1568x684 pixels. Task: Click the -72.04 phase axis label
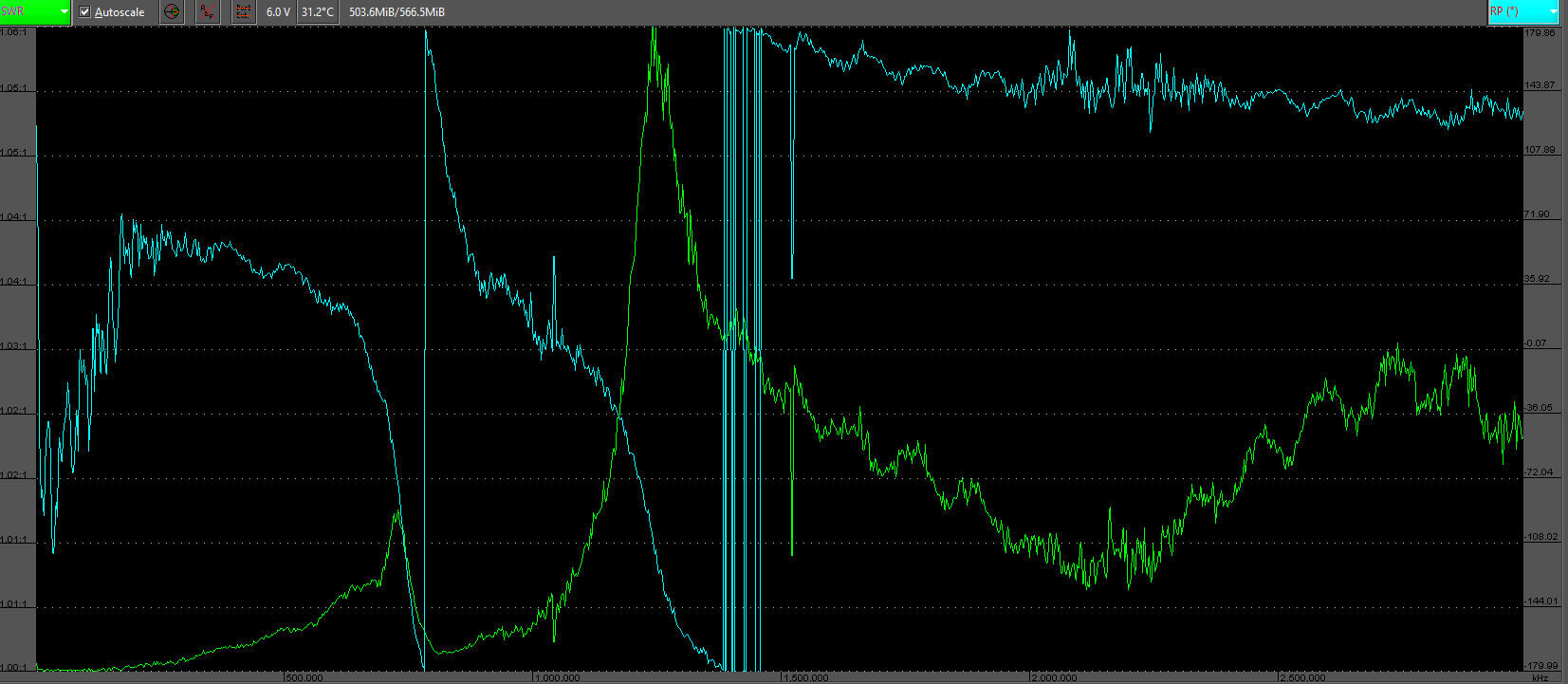tap(1539, 472)
